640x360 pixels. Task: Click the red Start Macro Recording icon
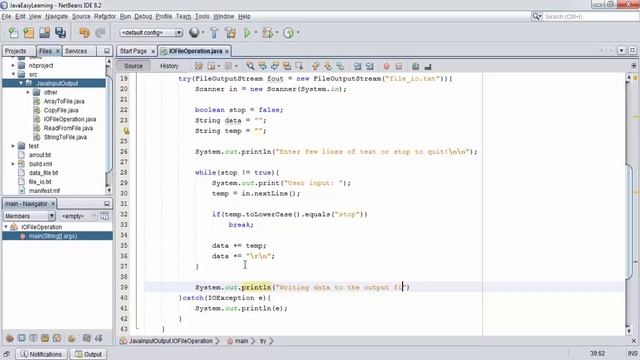pos(386,66)
